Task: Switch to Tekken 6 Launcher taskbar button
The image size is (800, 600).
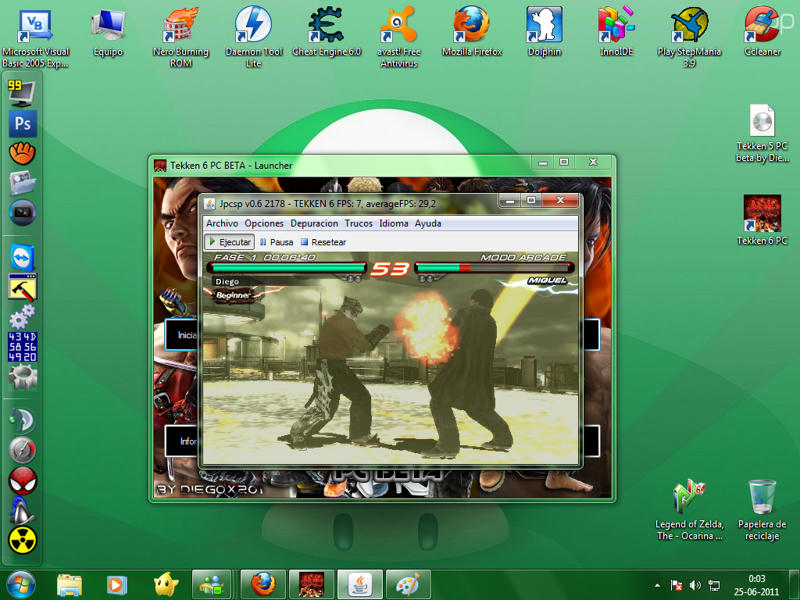Action: coord(311,585)
